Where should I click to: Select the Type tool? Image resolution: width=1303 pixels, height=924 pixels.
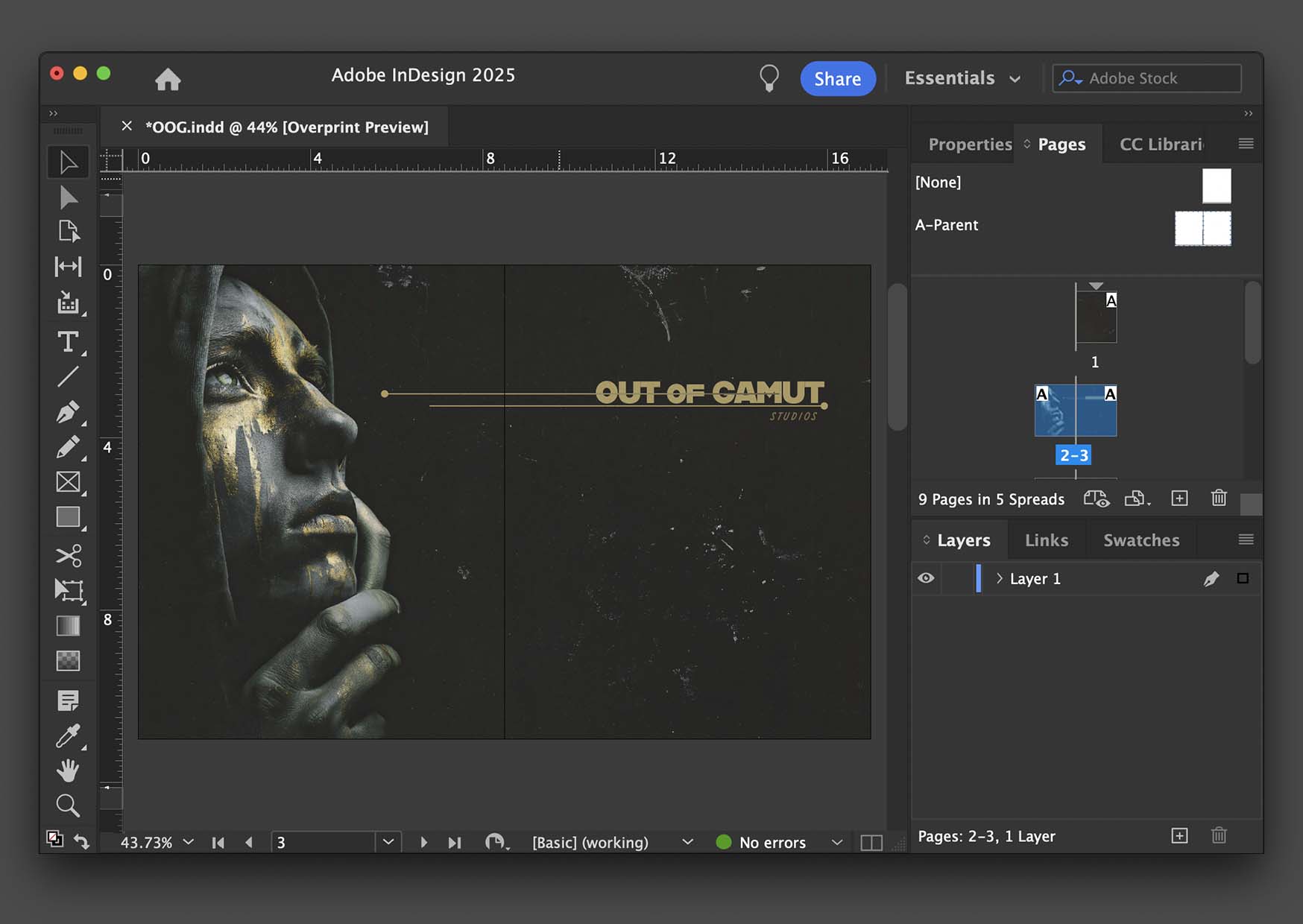[x=68, y=342]
